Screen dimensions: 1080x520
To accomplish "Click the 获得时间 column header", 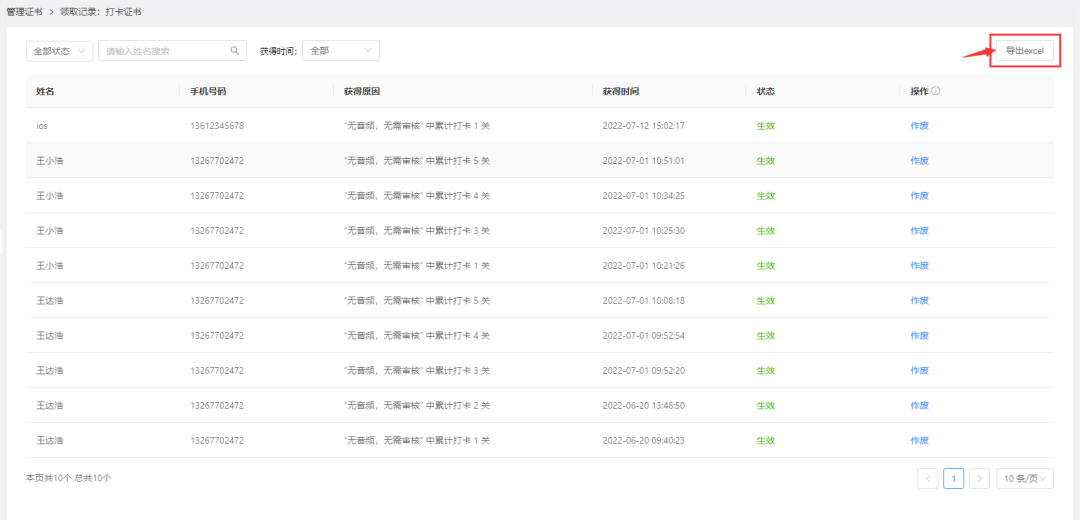I will [621, 91].
